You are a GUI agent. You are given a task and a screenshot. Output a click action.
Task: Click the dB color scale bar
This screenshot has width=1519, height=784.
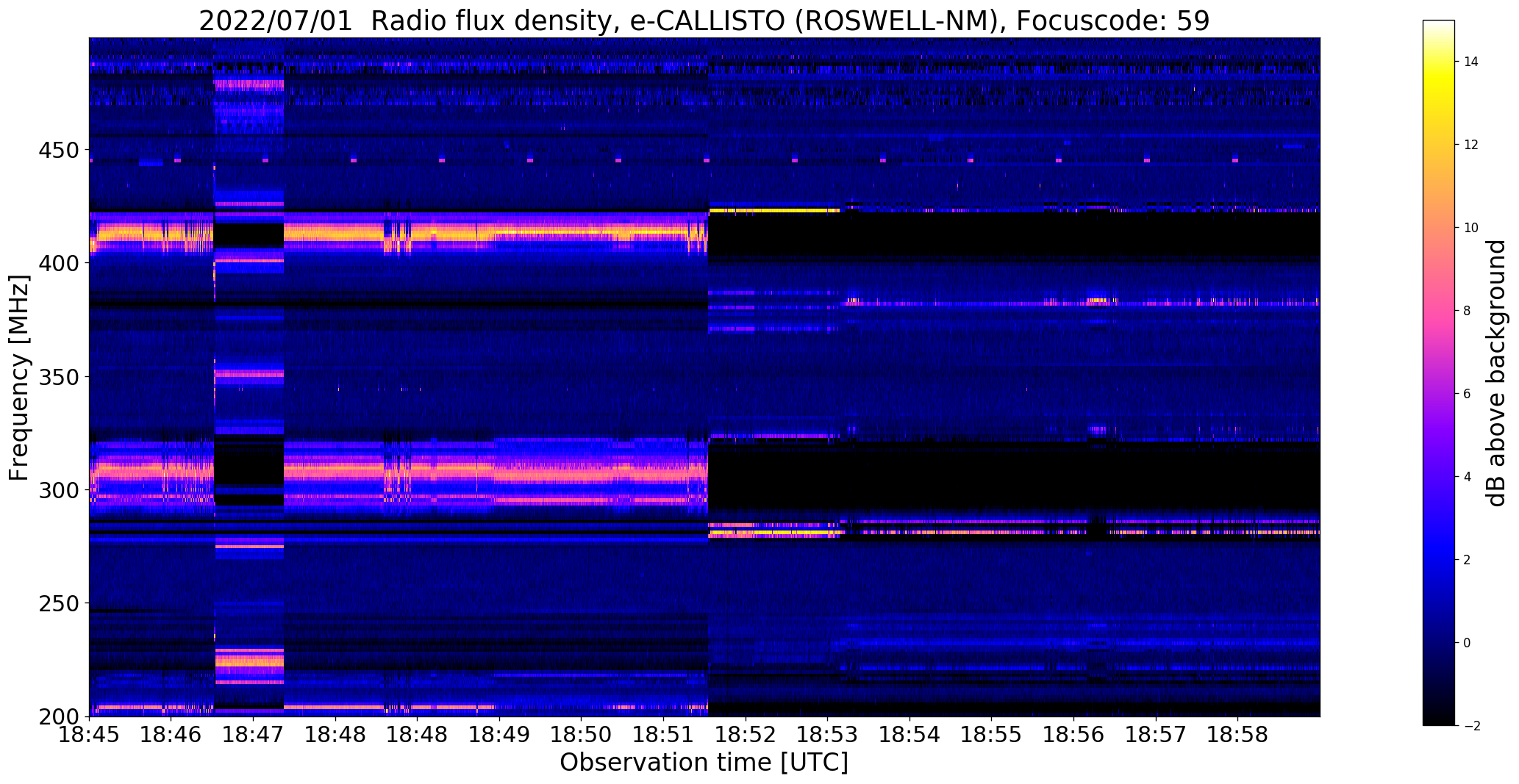(x=1438, y=373)
